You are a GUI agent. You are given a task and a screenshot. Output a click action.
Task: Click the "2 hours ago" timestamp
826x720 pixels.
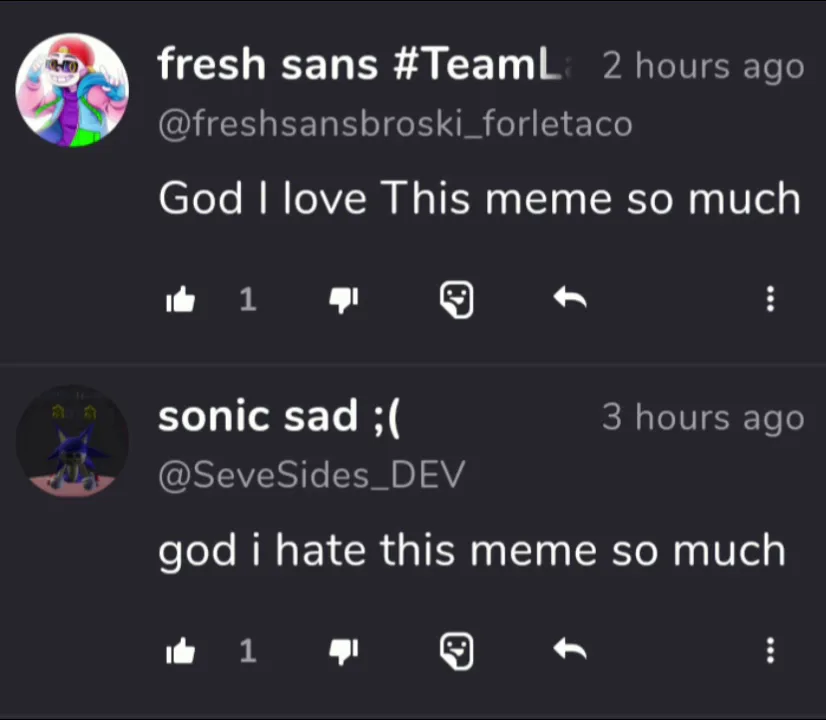click(703, 66)
